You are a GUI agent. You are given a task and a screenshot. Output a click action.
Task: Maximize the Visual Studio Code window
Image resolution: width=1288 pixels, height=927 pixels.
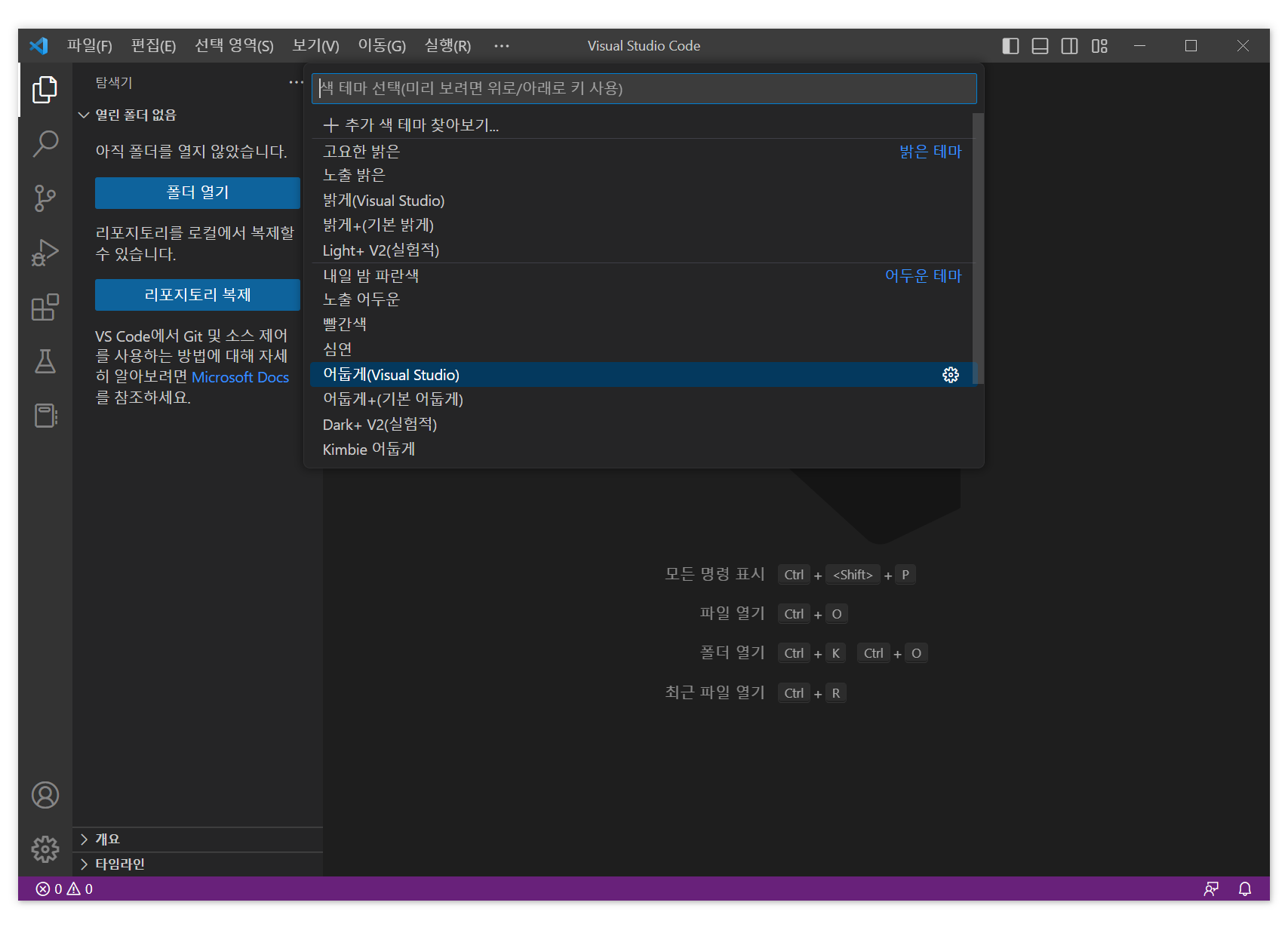click(1191, 46)
